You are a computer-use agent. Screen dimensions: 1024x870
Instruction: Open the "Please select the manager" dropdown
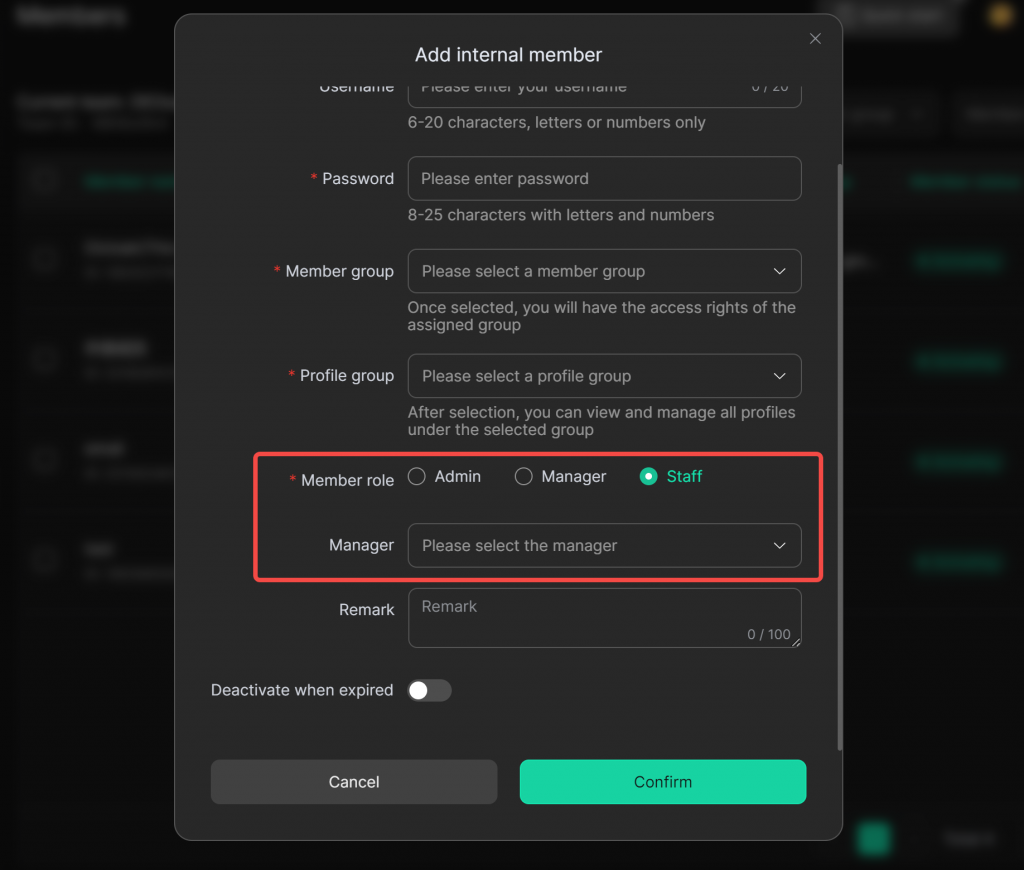pos(590,546)
